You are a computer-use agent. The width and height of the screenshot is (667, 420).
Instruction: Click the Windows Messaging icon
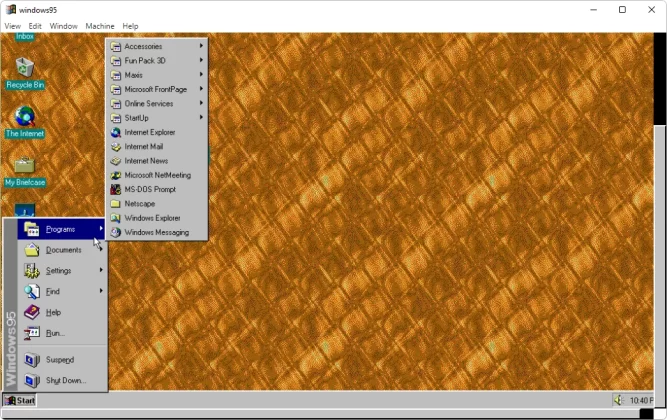[116, 232]
